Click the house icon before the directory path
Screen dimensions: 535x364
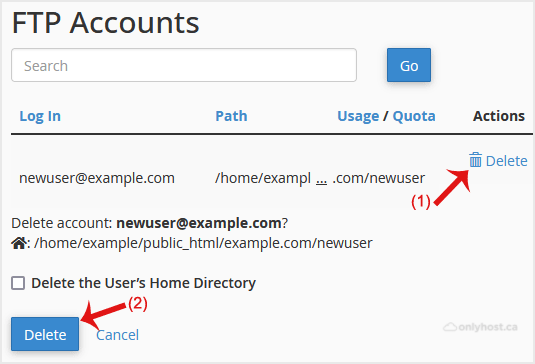coord(19,243)
